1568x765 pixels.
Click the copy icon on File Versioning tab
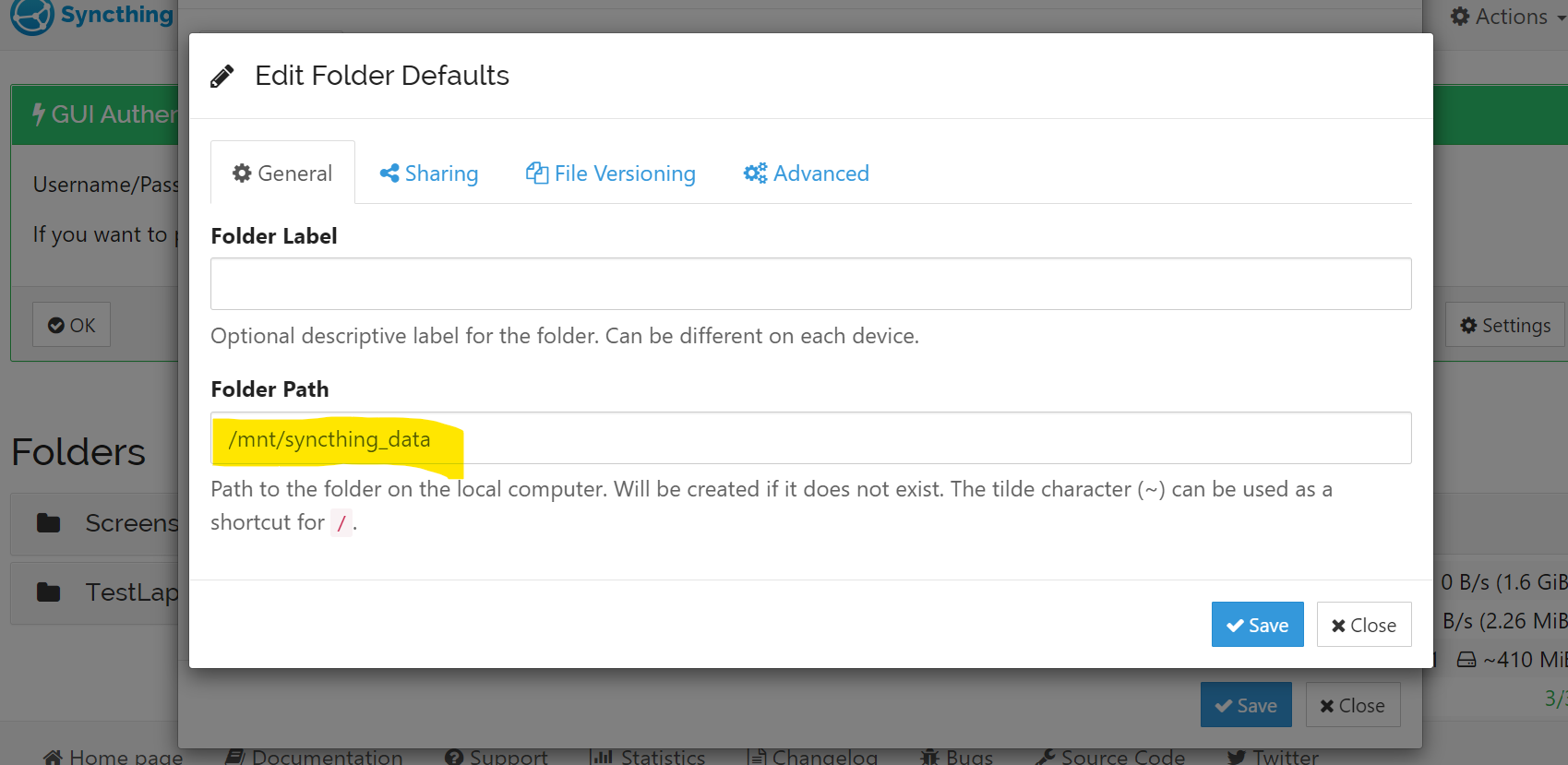(536, 173)
